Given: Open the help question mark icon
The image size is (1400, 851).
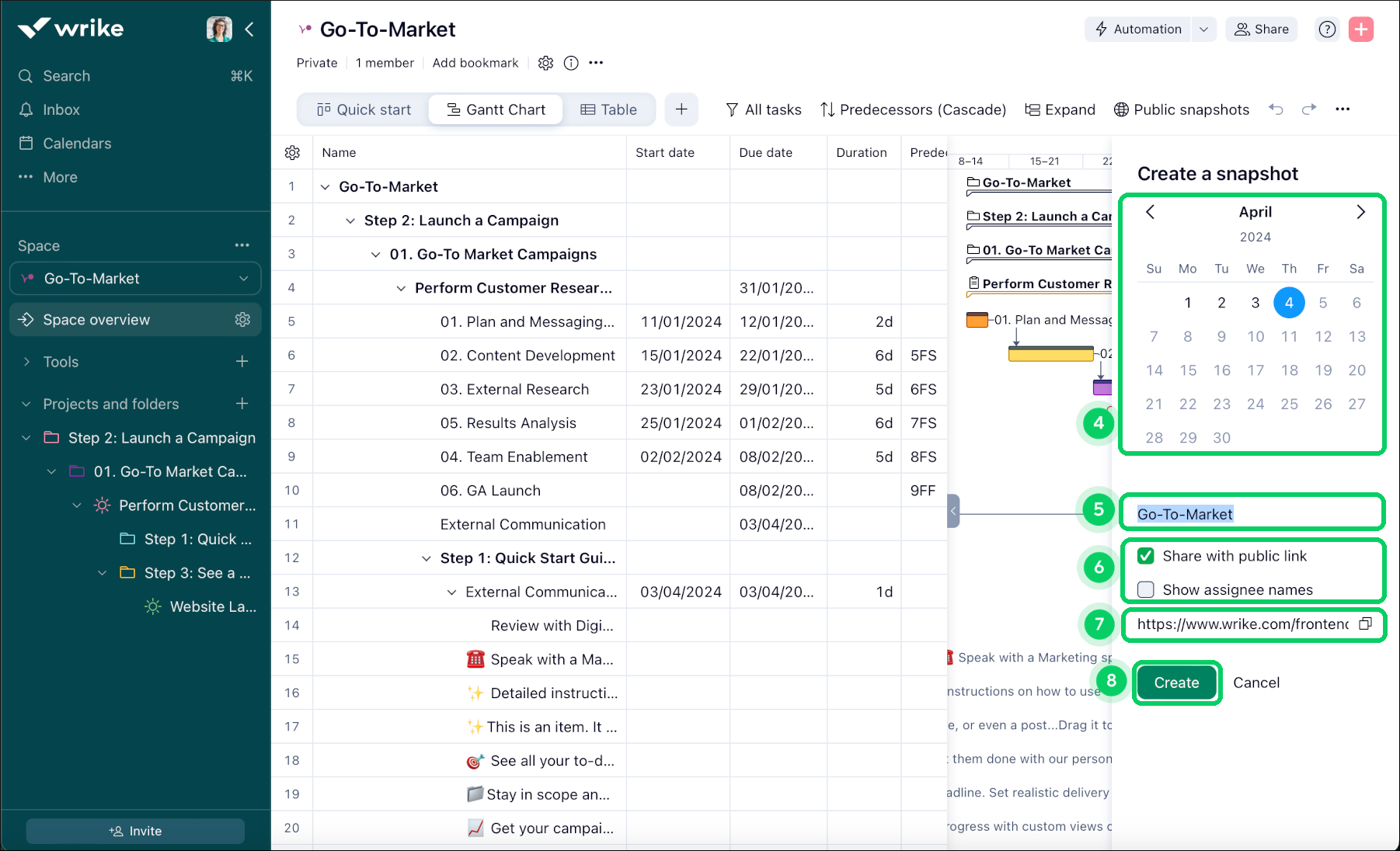Looking at the screenshot, I should tap(1327, 30).
